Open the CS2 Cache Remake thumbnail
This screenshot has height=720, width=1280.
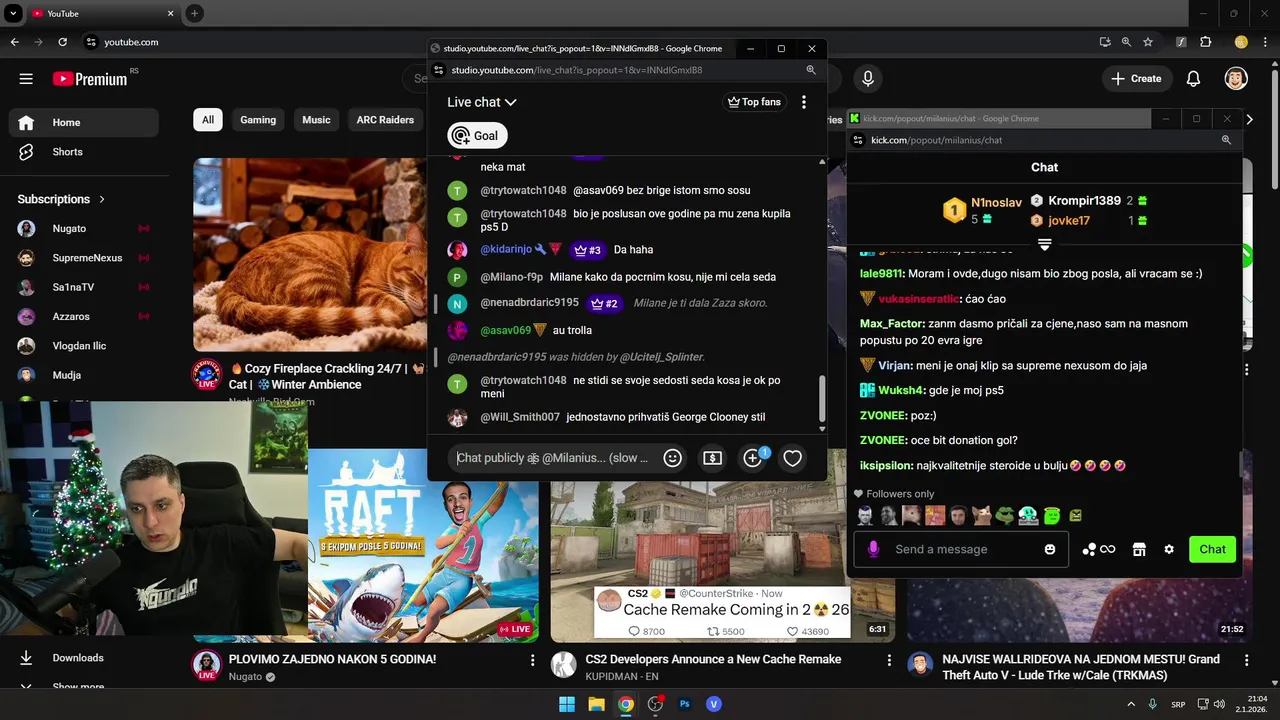click(722, 560)
